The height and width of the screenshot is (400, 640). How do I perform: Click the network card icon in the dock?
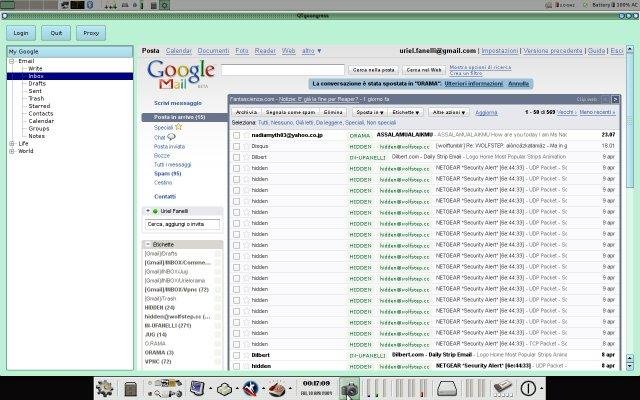pos(503,389)
